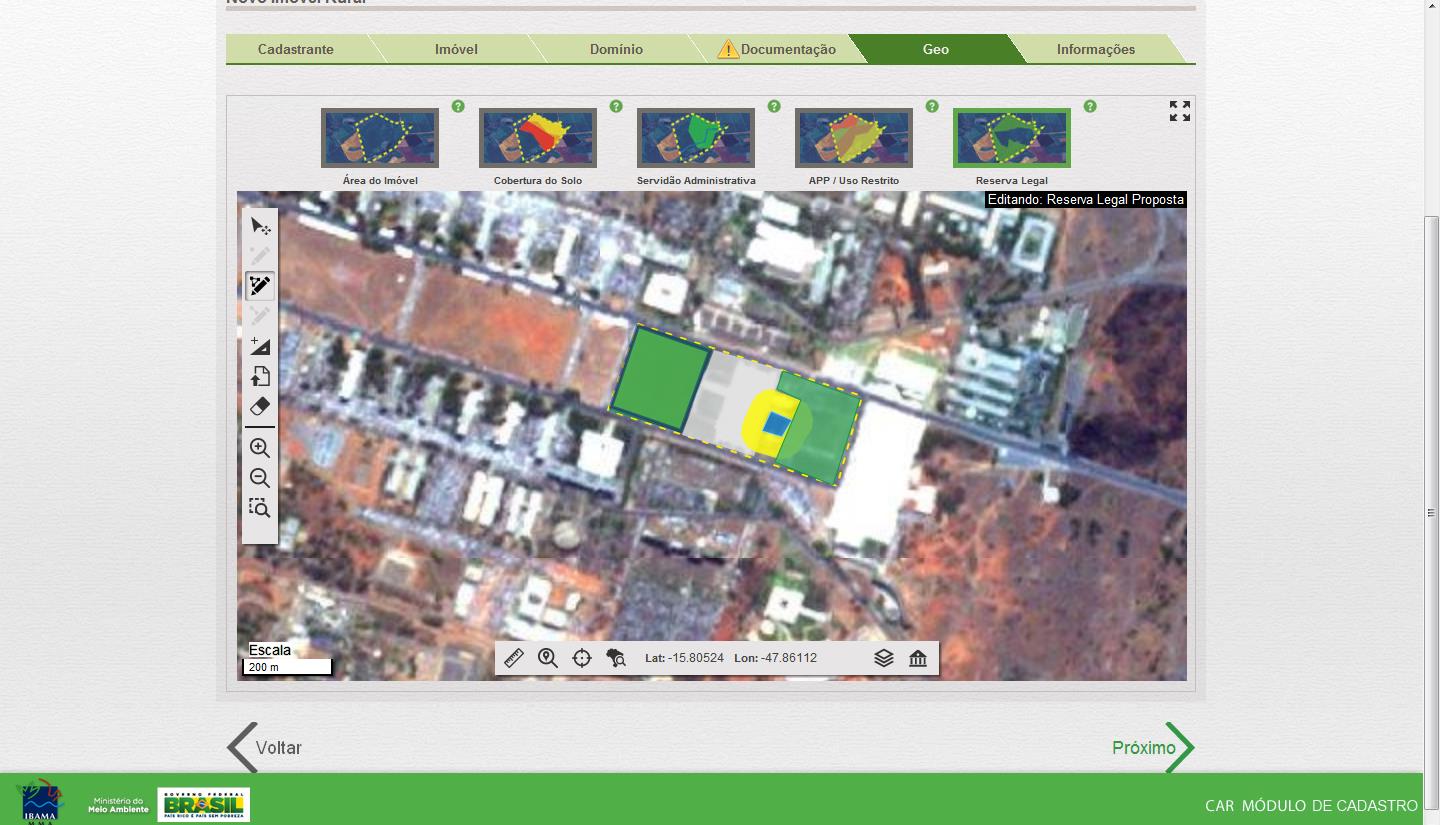The image size is (1440, 825).
Task: Click the Documentação warning triangle icon
Action: point(728,49)
